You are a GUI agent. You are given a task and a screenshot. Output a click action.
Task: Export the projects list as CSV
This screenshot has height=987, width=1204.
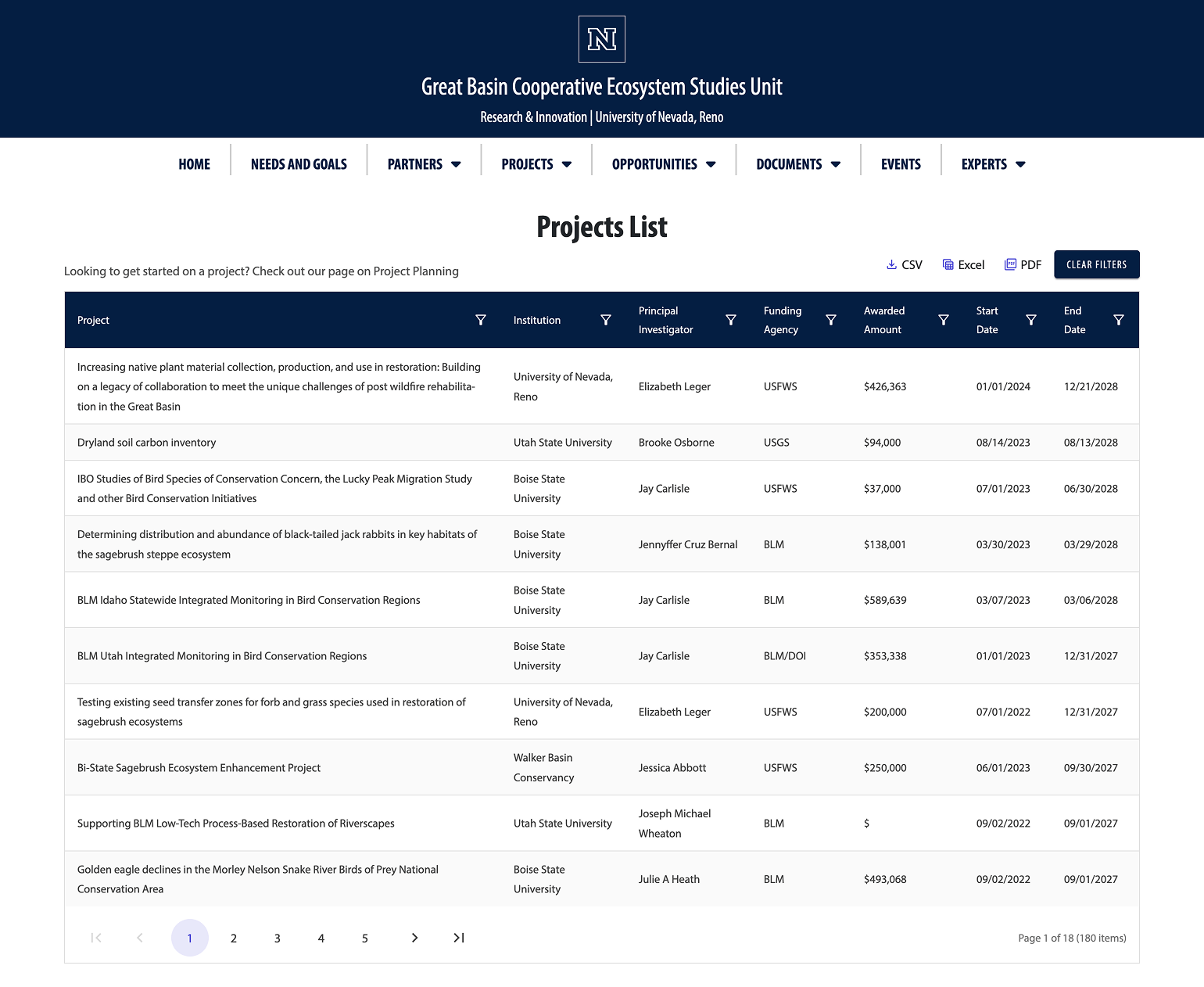904,264
